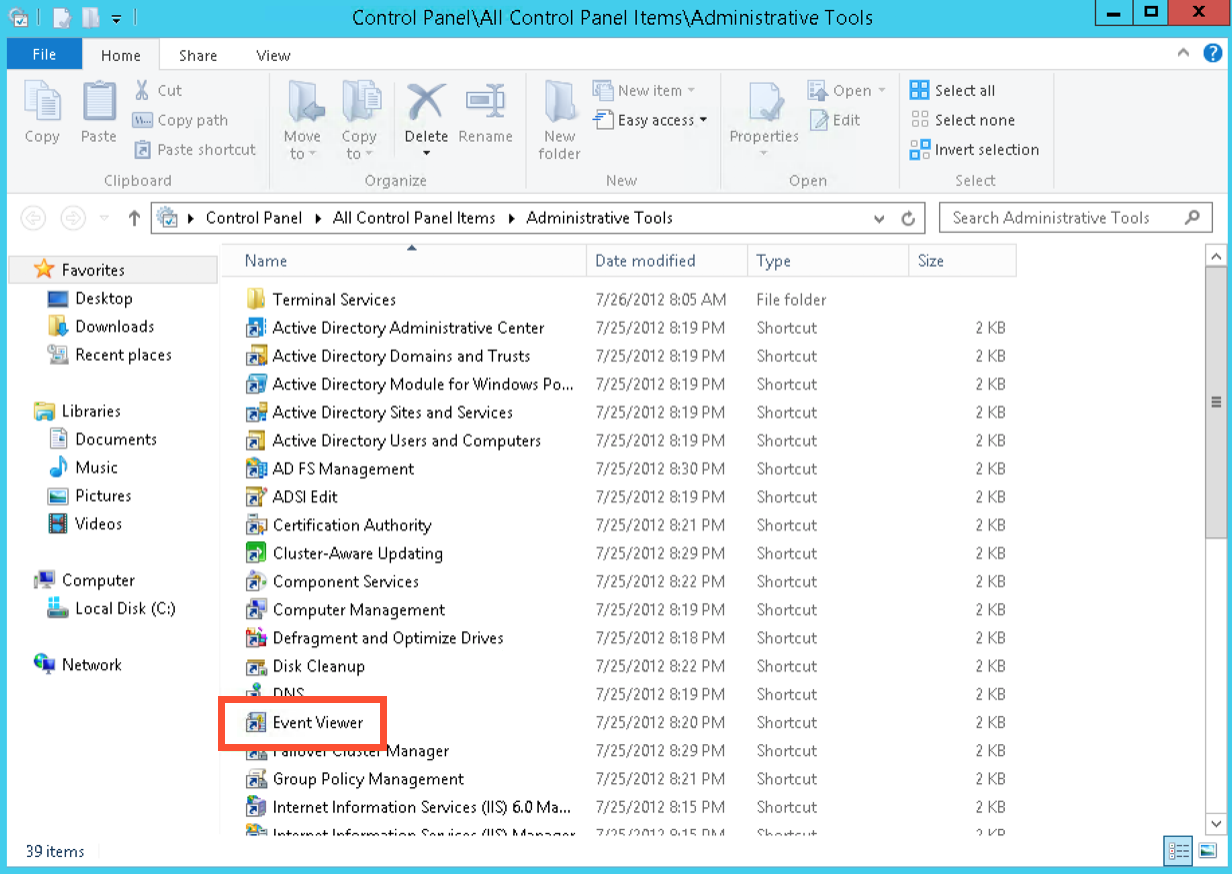Switch to the Home tab
The width and height of the screenshot is (1232, 874).
pyautogui.click(x=121, y=56)
